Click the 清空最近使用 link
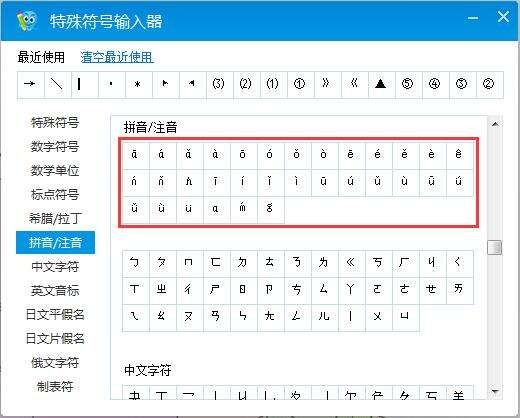 click(x=117, y=57)
